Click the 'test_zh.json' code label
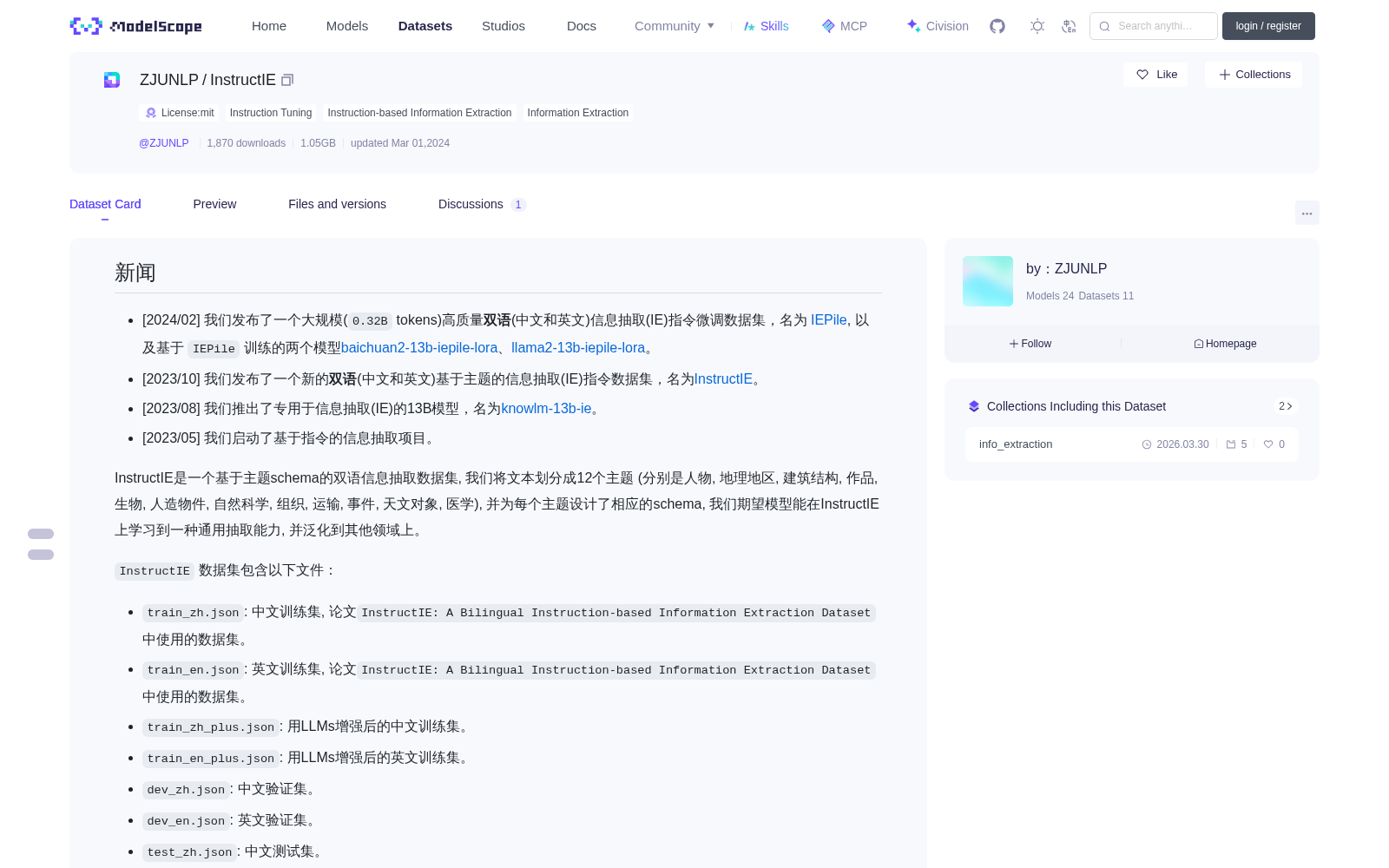Image resolution: width=1389 pixels, height=868 pixels. tap(189, 852)
